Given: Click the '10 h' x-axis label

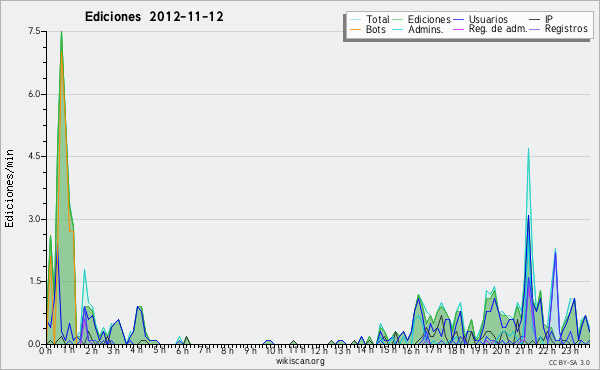Looking at the screenshot, I should tap(274, 351).
